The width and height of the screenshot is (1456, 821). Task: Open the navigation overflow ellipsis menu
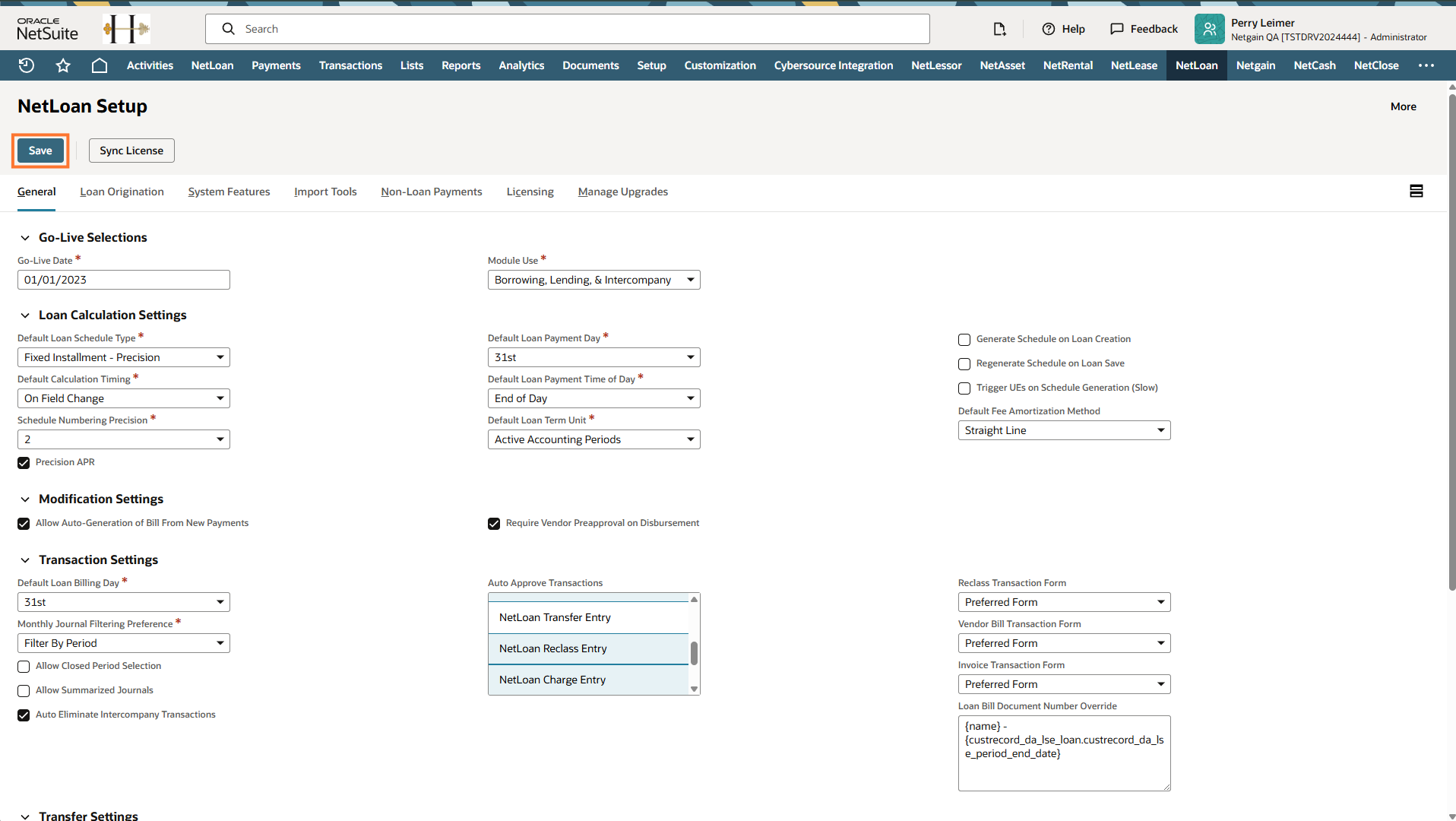pyautogui.click(x=1426, y=65)
